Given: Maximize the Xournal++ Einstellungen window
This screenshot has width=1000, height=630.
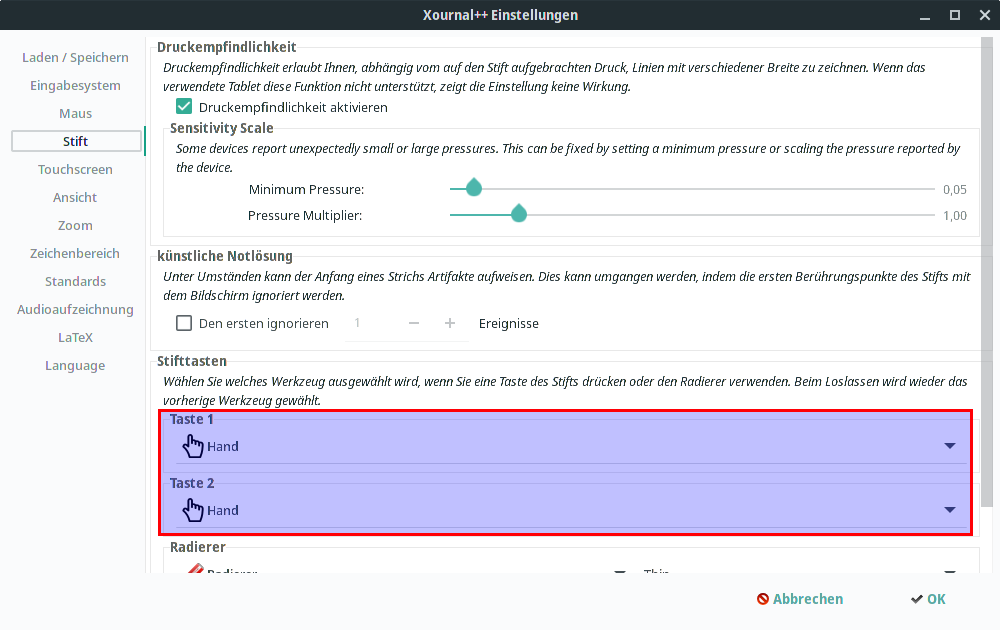Looking at the screenshot, I should coord(955,15).
